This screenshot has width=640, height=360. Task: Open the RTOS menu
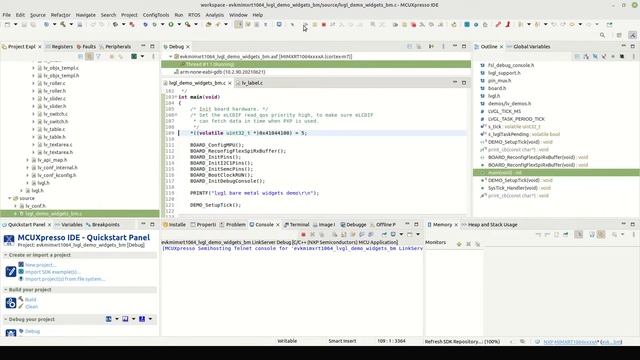tap(194, 15)
